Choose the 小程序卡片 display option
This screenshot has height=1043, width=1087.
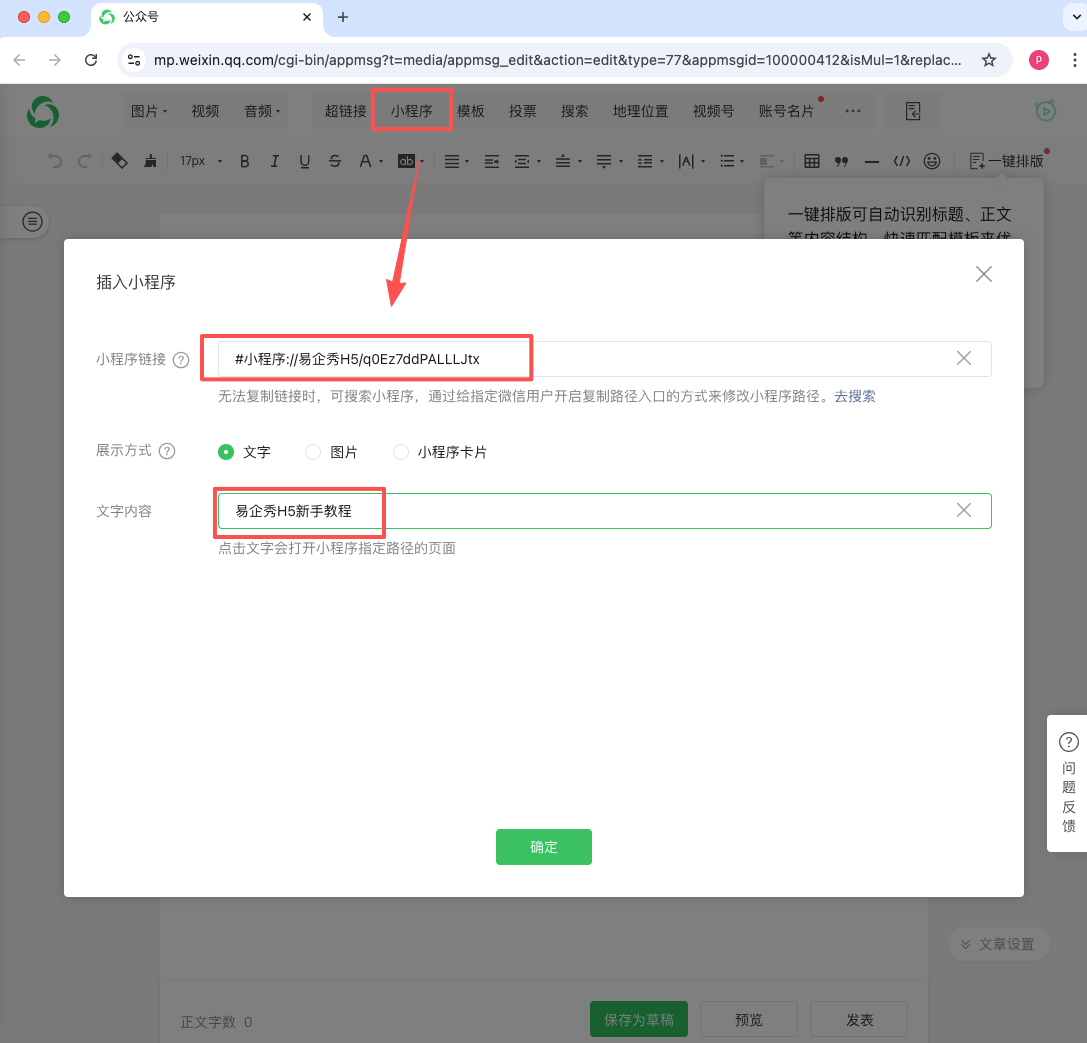coord(401,452)
